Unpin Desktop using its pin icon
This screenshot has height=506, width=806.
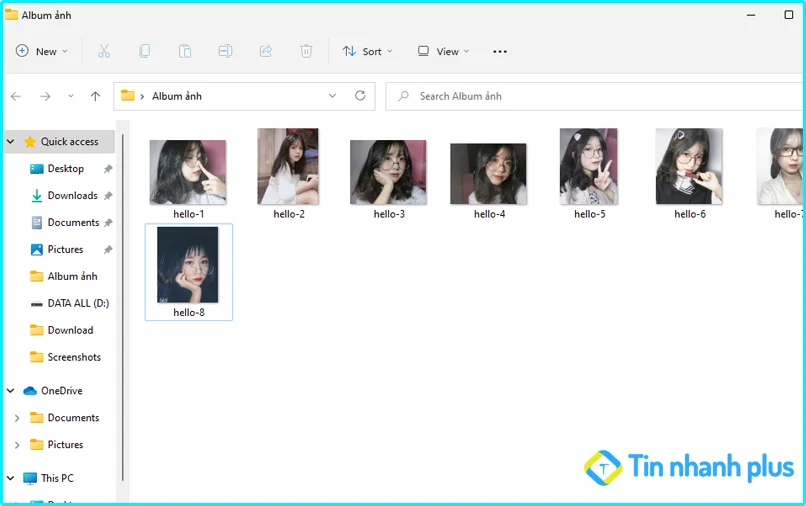coord(108,169)
